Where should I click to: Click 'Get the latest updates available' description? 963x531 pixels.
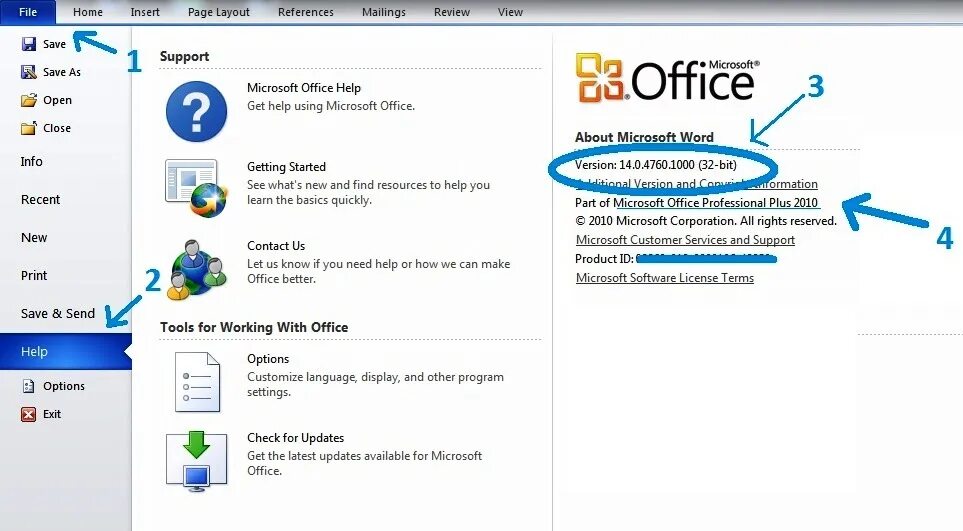364,463
